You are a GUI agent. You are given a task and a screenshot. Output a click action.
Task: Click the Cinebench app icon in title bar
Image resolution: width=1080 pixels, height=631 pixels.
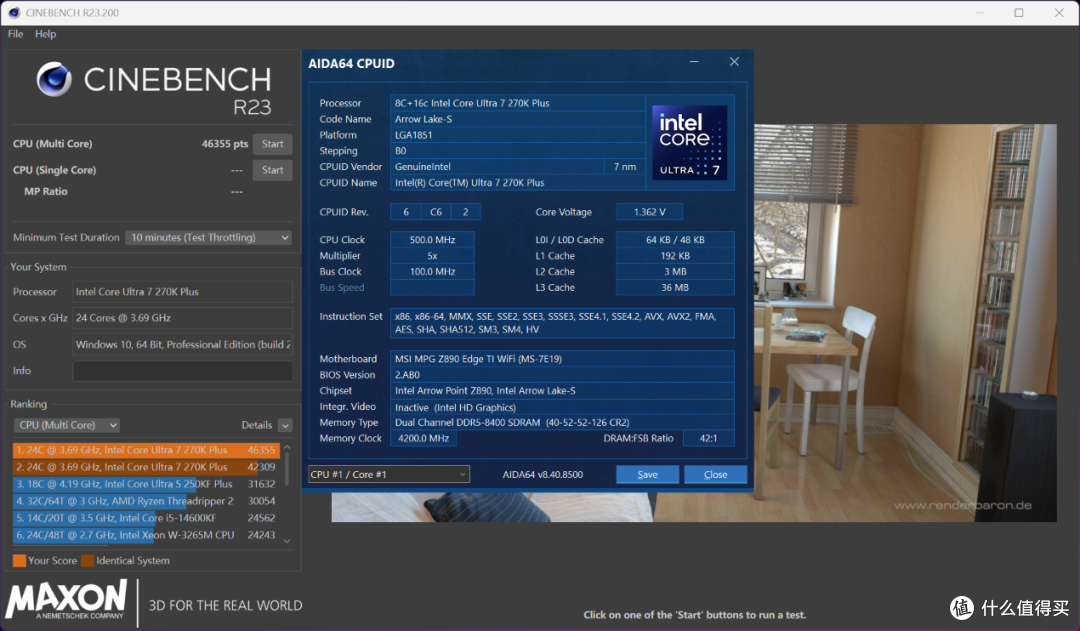click(14, 12)
